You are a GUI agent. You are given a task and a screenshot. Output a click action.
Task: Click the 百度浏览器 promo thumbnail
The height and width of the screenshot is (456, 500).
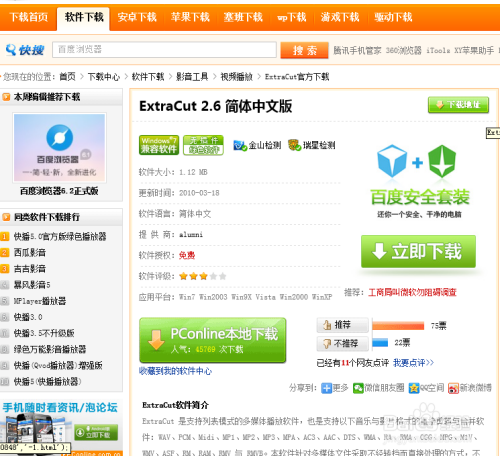[x=59, y=148]
